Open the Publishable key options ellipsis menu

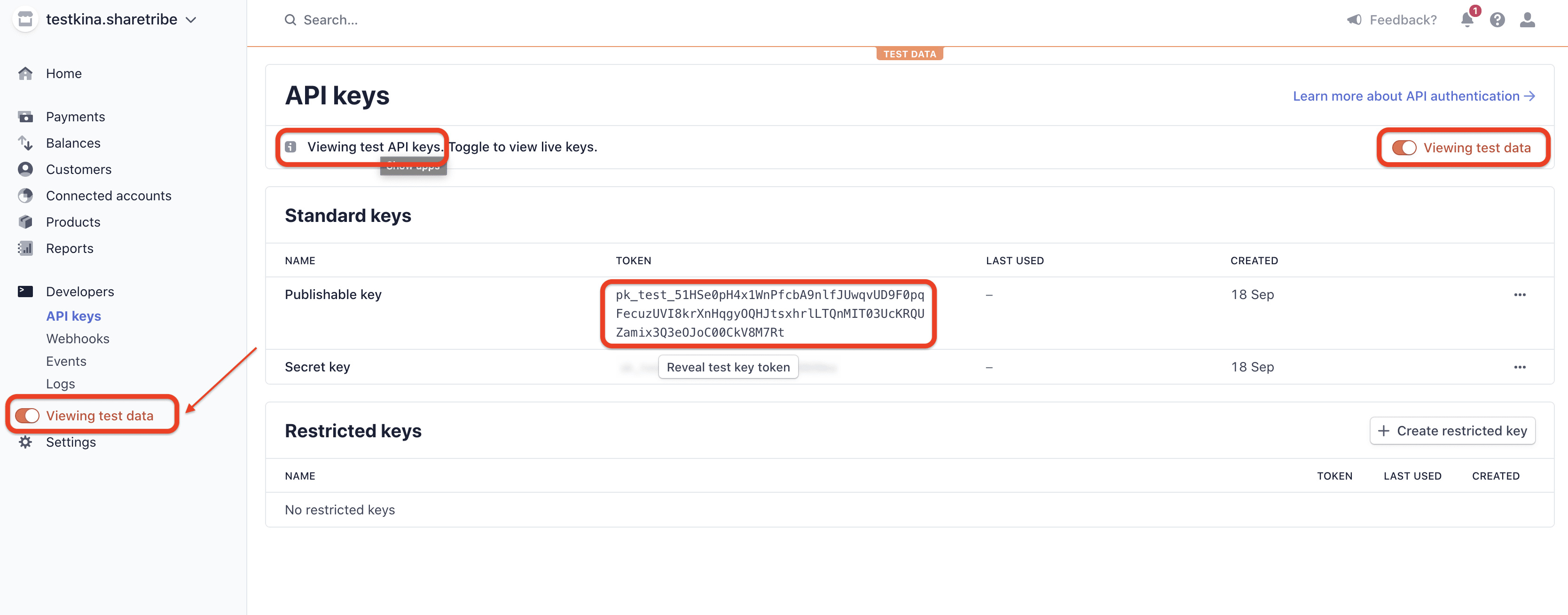pyautogui.click(x=1520, y=295)
